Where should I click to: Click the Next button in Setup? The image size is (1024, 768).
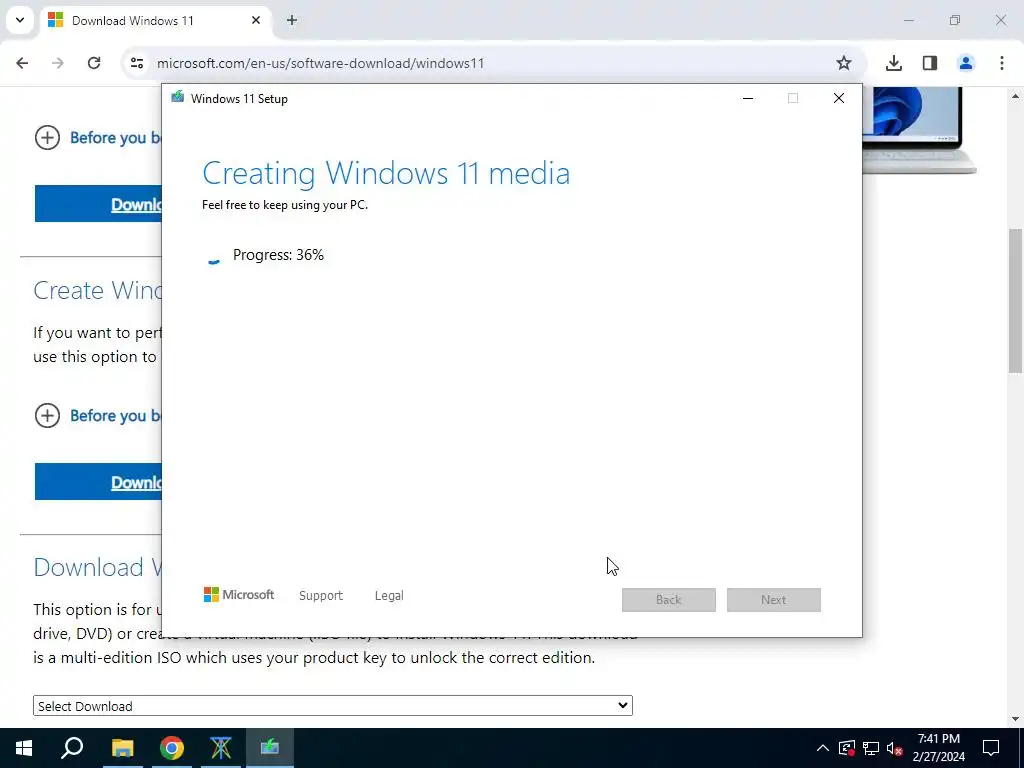[774, 600]
